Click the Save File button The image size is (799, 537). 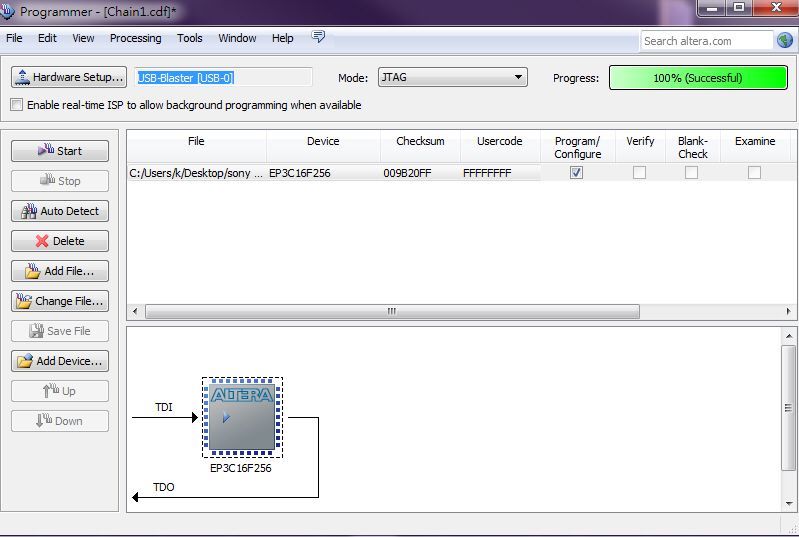tap(60, 331)
